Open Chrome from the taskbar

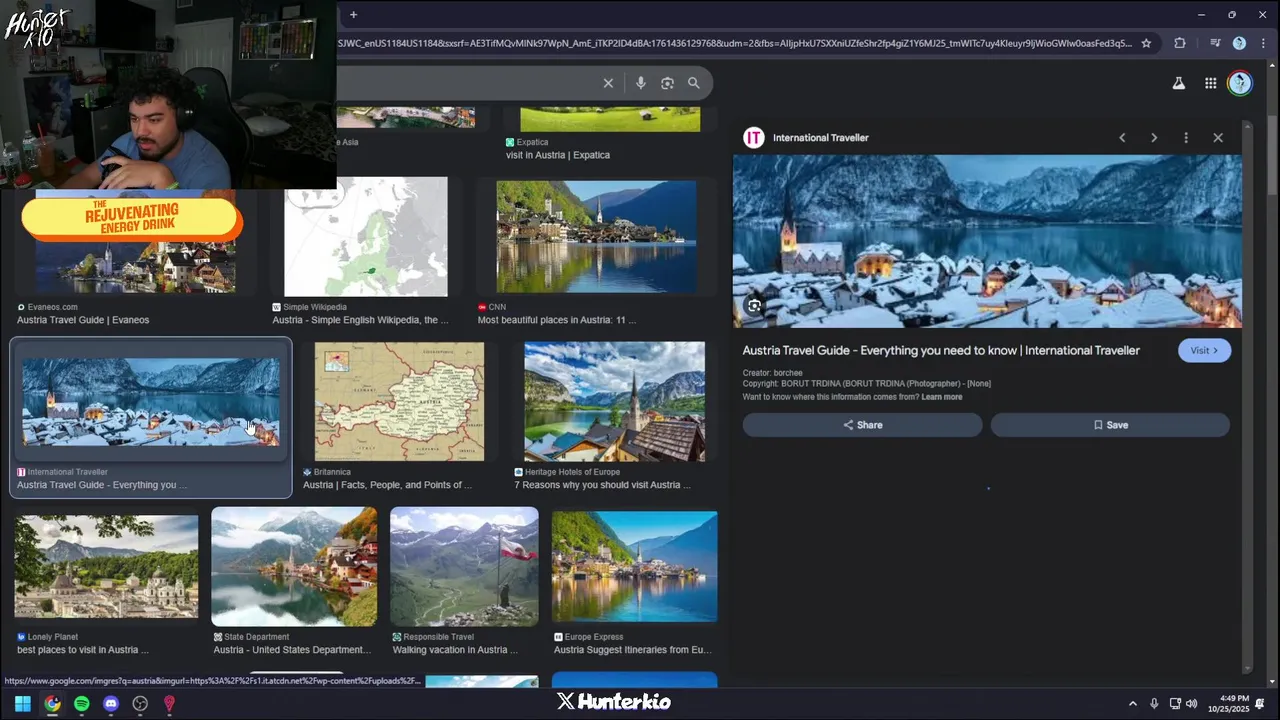52,703
